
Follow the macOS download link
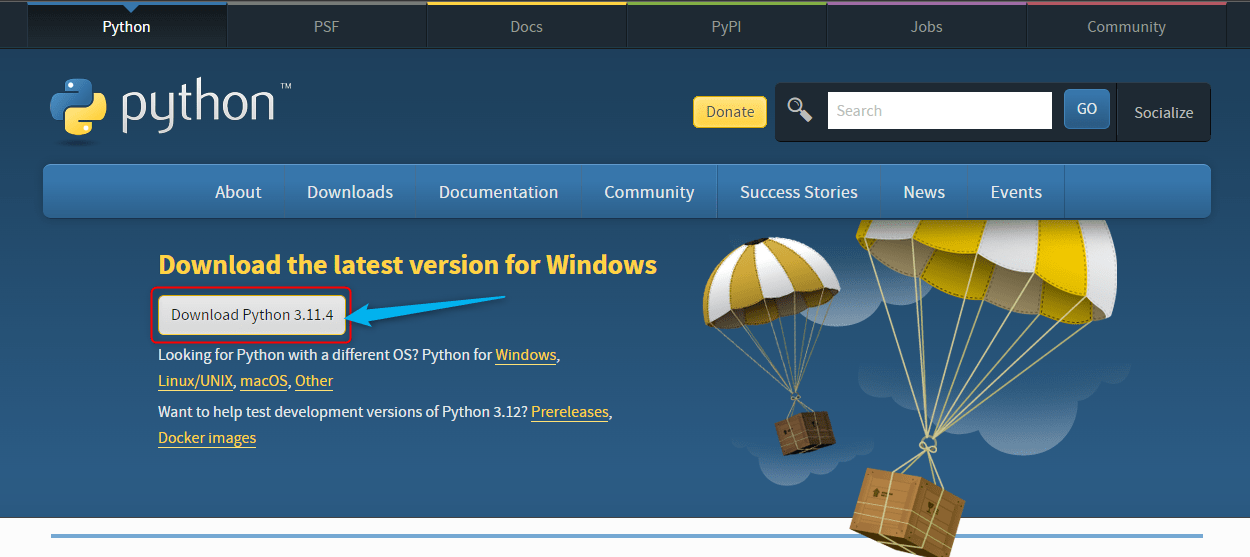coord(264,381)
